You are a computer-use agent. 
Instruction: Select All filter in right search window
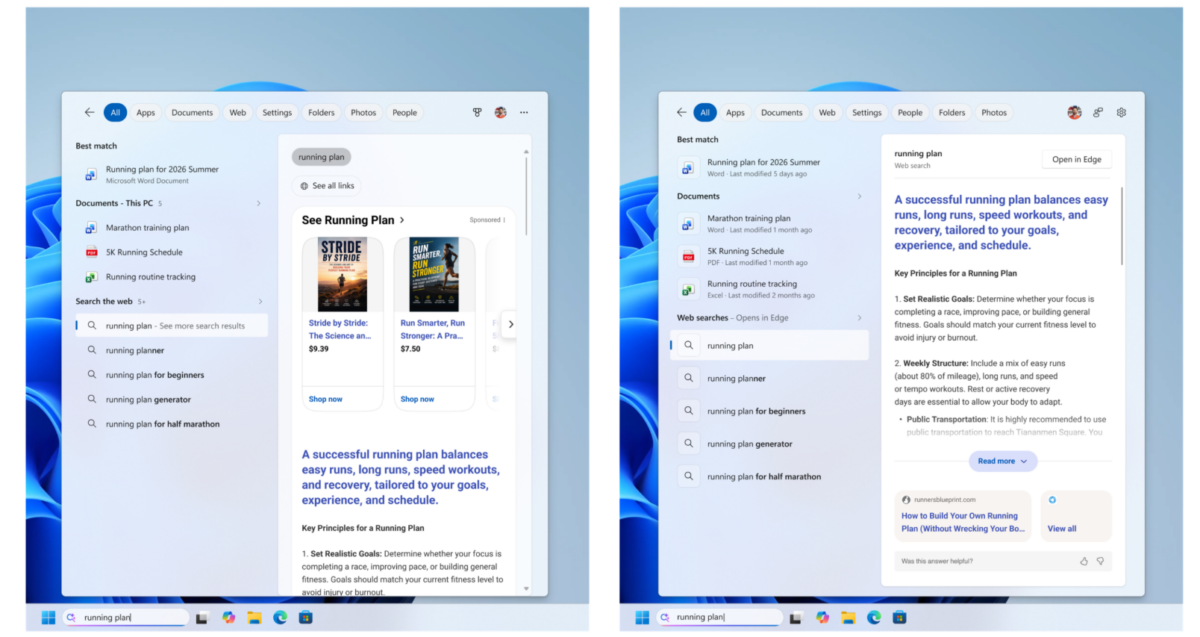click(705, 113)
